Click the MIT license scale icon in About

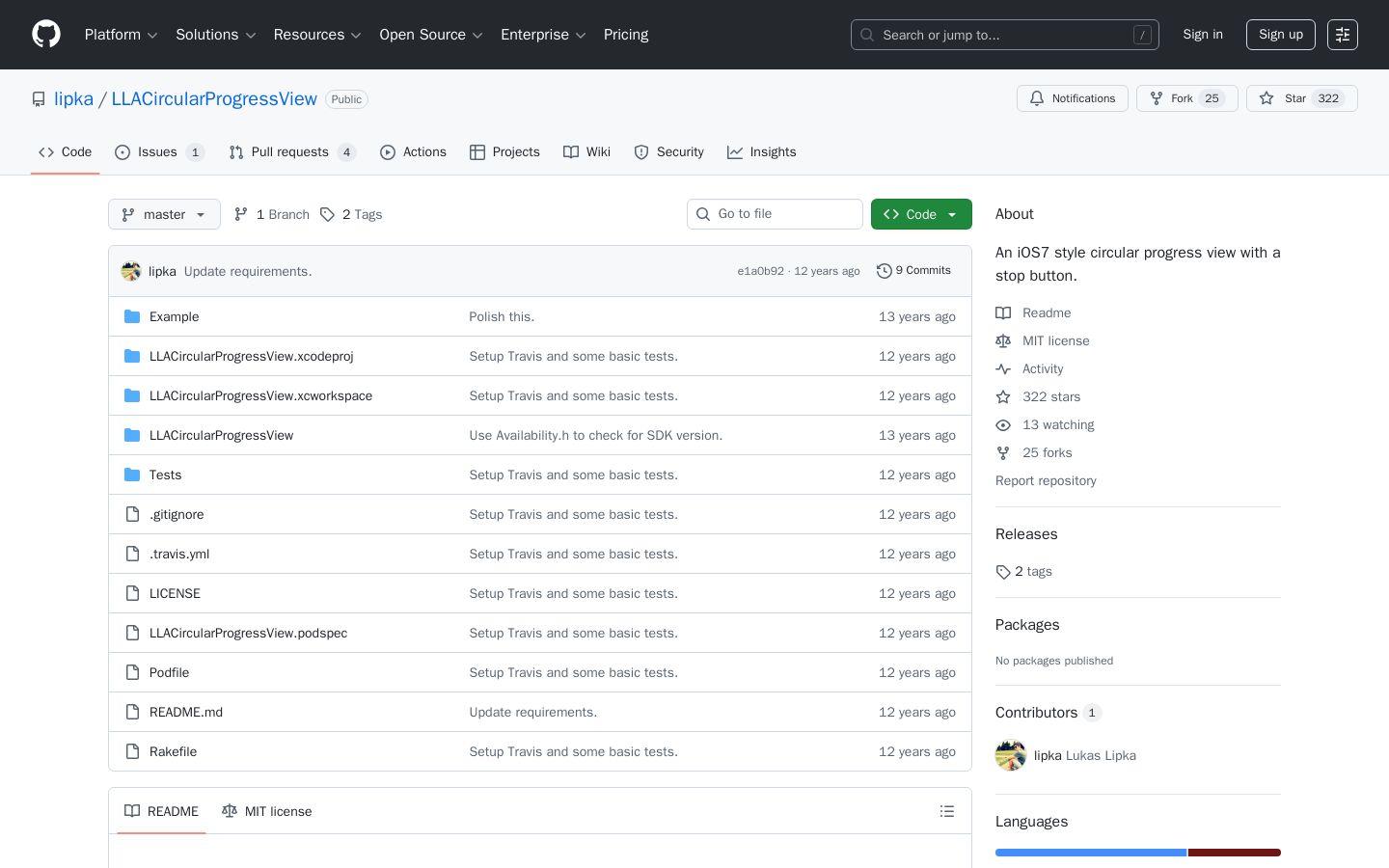(x=1003, y=340)
